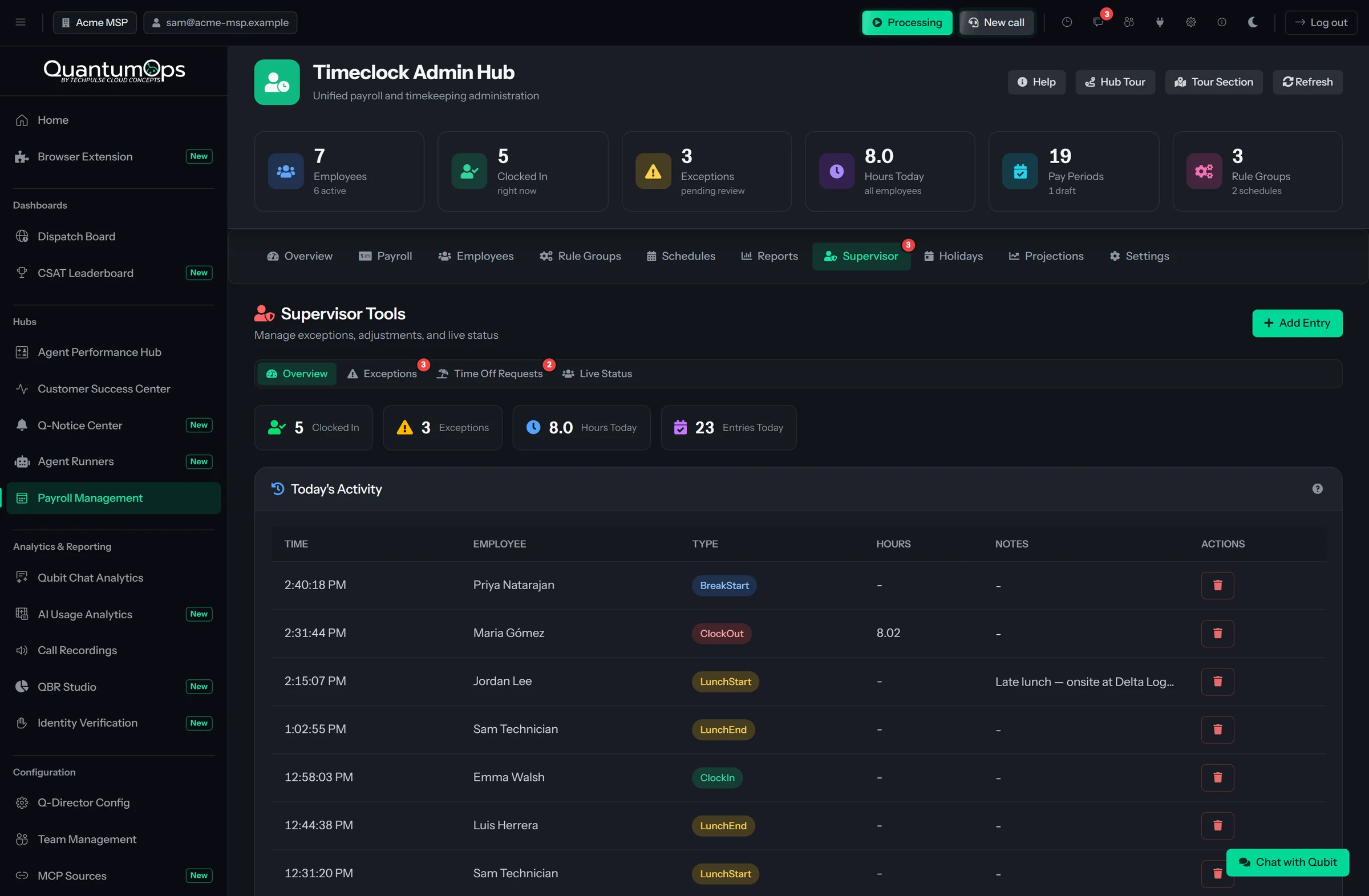Screen dimensions: 1369x896
Task: Click the help question icon in Today's Activity
Action: click(1317, 489)
